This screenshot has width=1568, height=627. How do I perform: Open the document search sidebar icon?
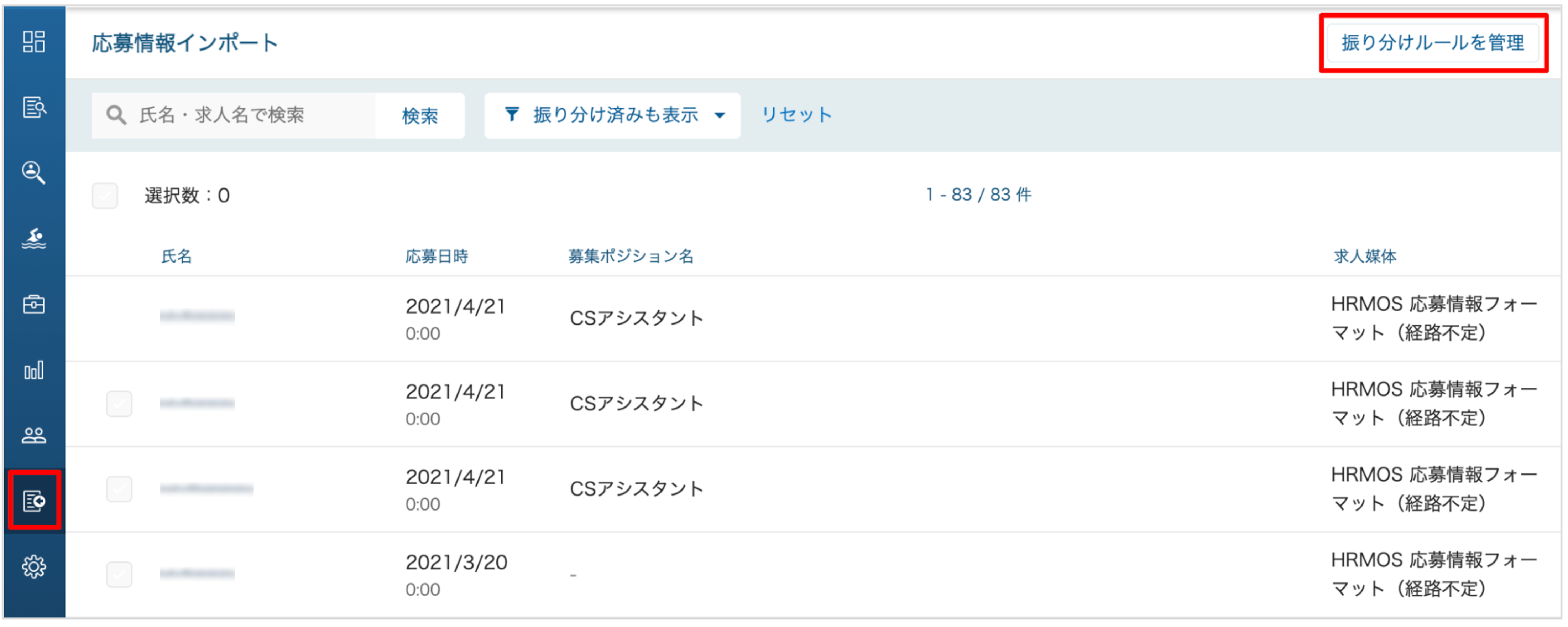(x=34, y=107)
